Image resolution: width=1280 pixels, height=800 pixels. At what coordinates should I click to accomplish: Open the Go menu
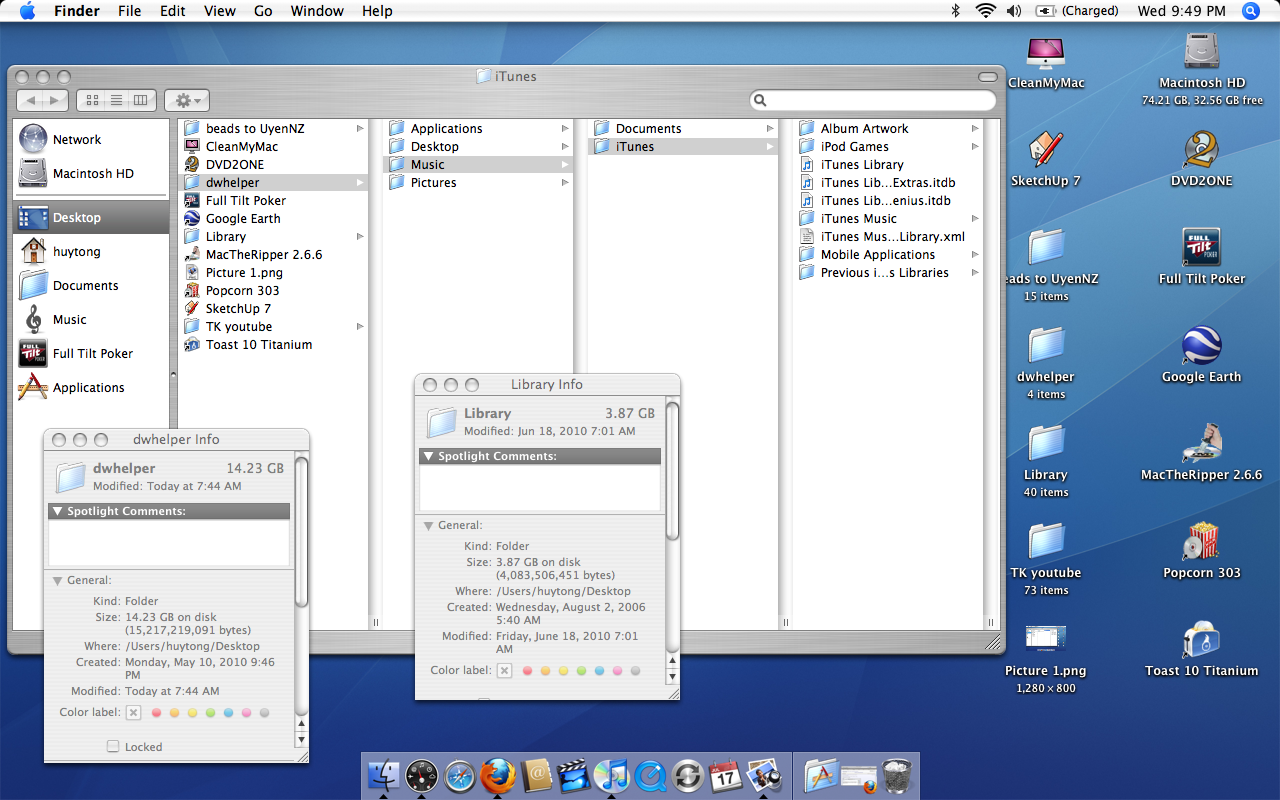click(x=263, y=11)
